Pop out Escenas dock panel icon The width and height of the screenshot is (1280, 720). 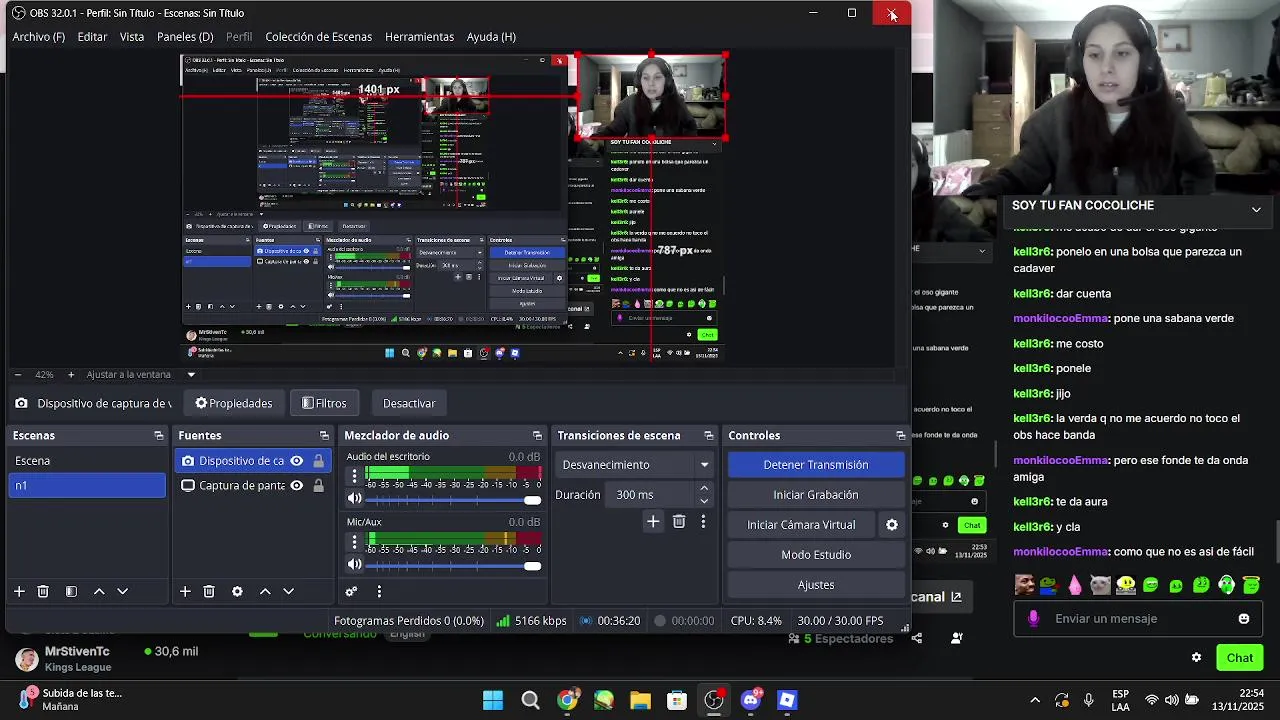point(158,435)
